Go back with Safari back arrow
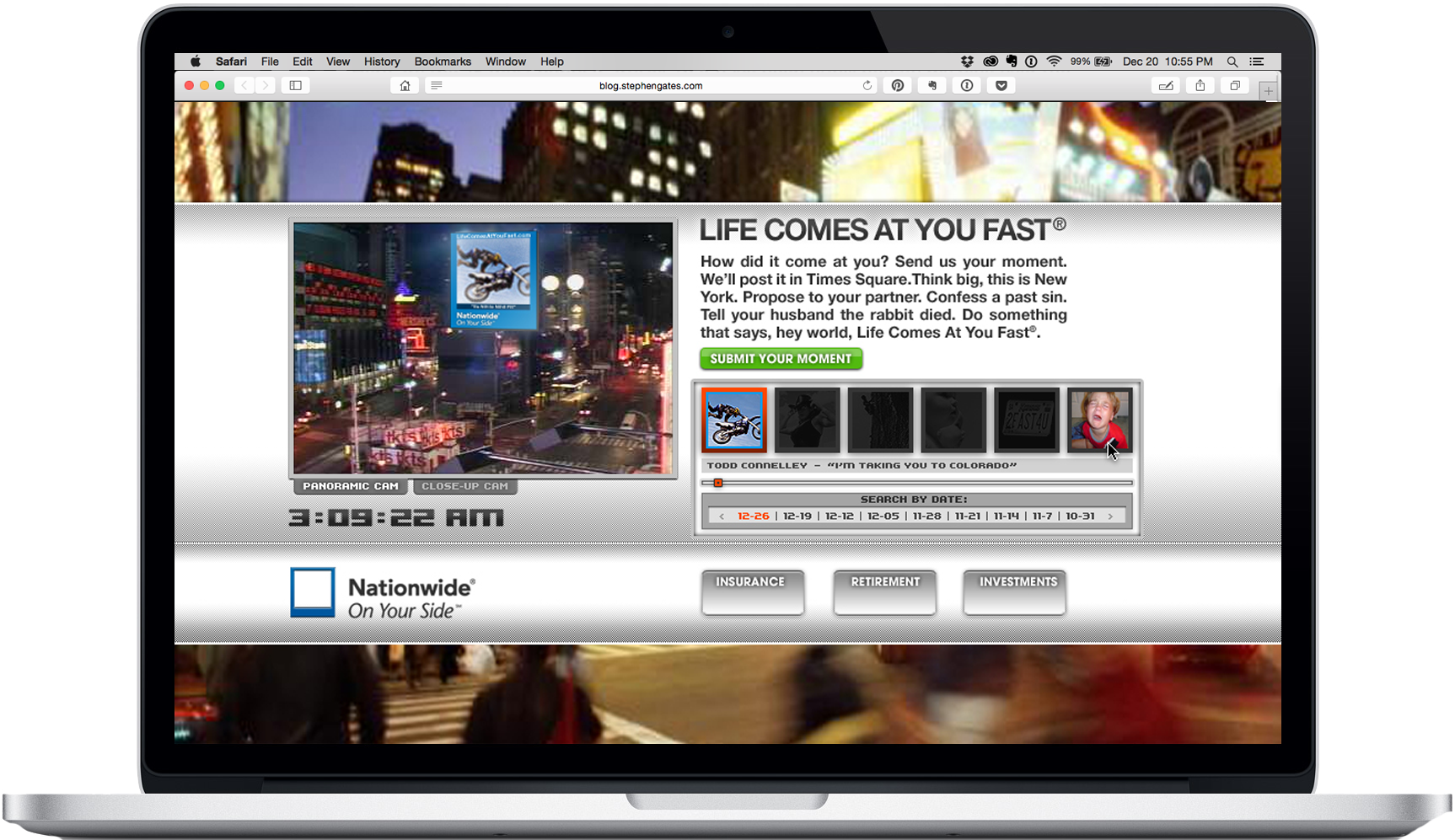Viewport: 1455px width, 840px height. 244,85
